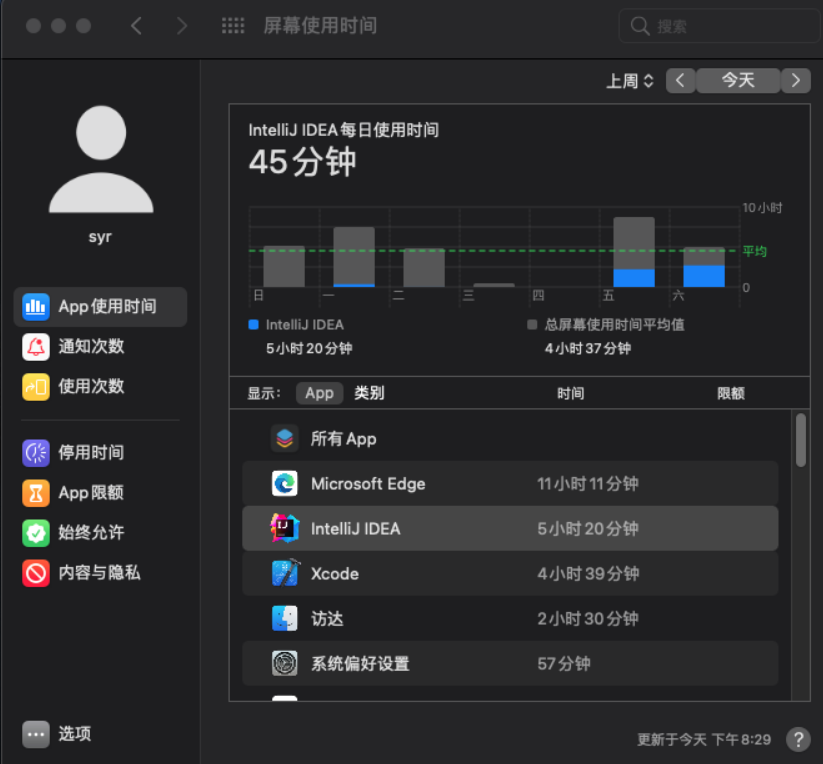Click the 限额 column header
The height and width of the screenshot is (764, 823).
click(731, 393)
